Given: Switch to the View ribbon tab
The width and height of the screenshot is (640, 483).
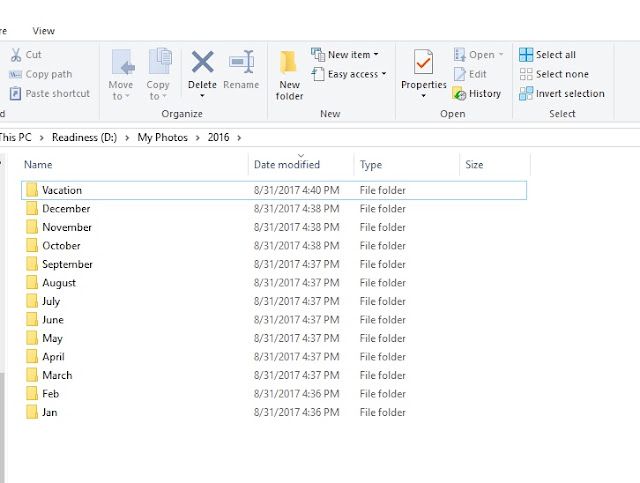Looking at the screenshot, I should point(43,31).
